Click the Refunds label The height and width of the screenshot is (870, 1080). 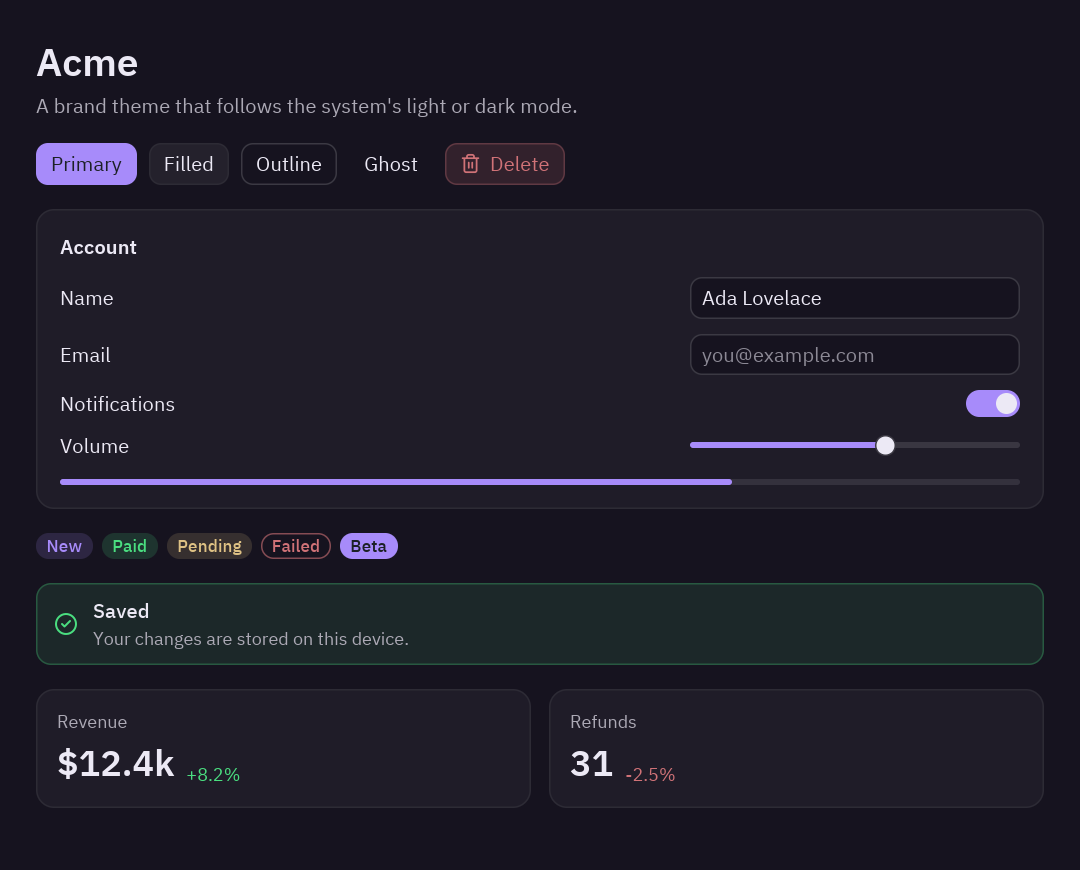(603, 722)
